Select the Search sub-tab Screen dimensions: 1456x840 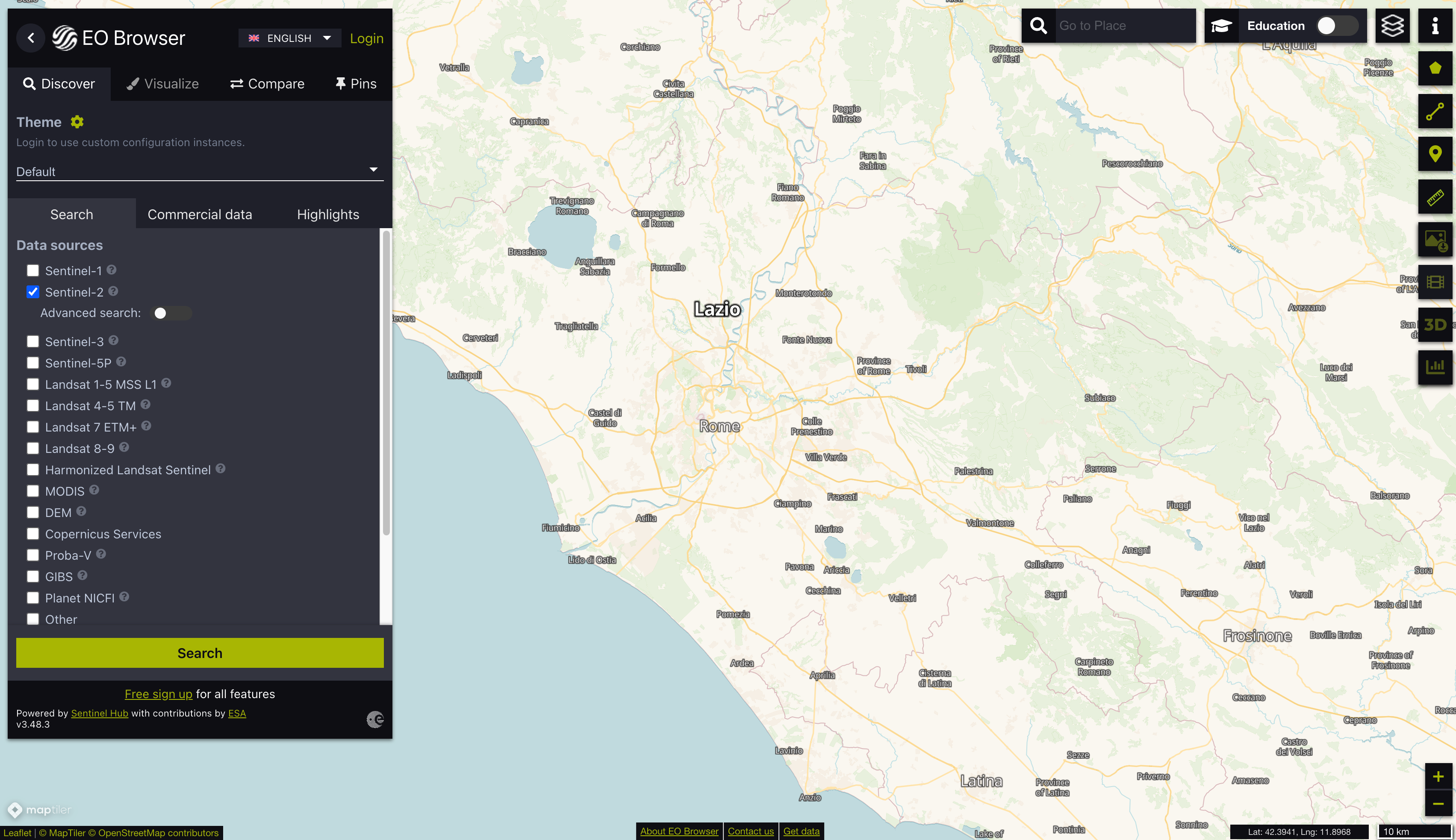tap(71, 214)
